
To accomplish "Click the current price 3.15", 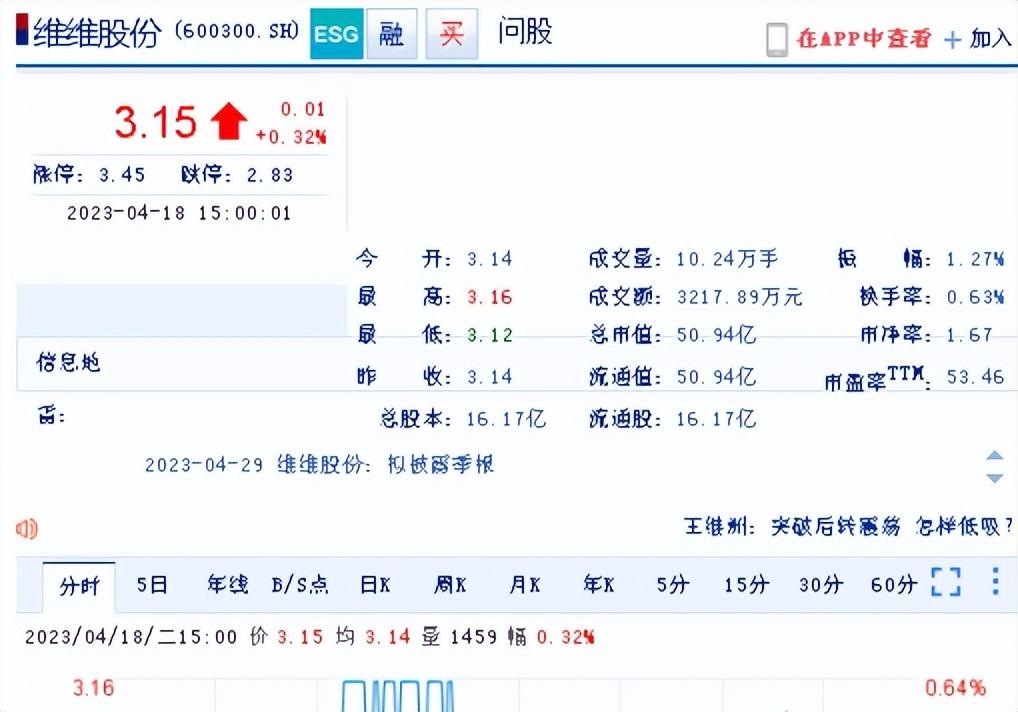I will click(156, 122).
